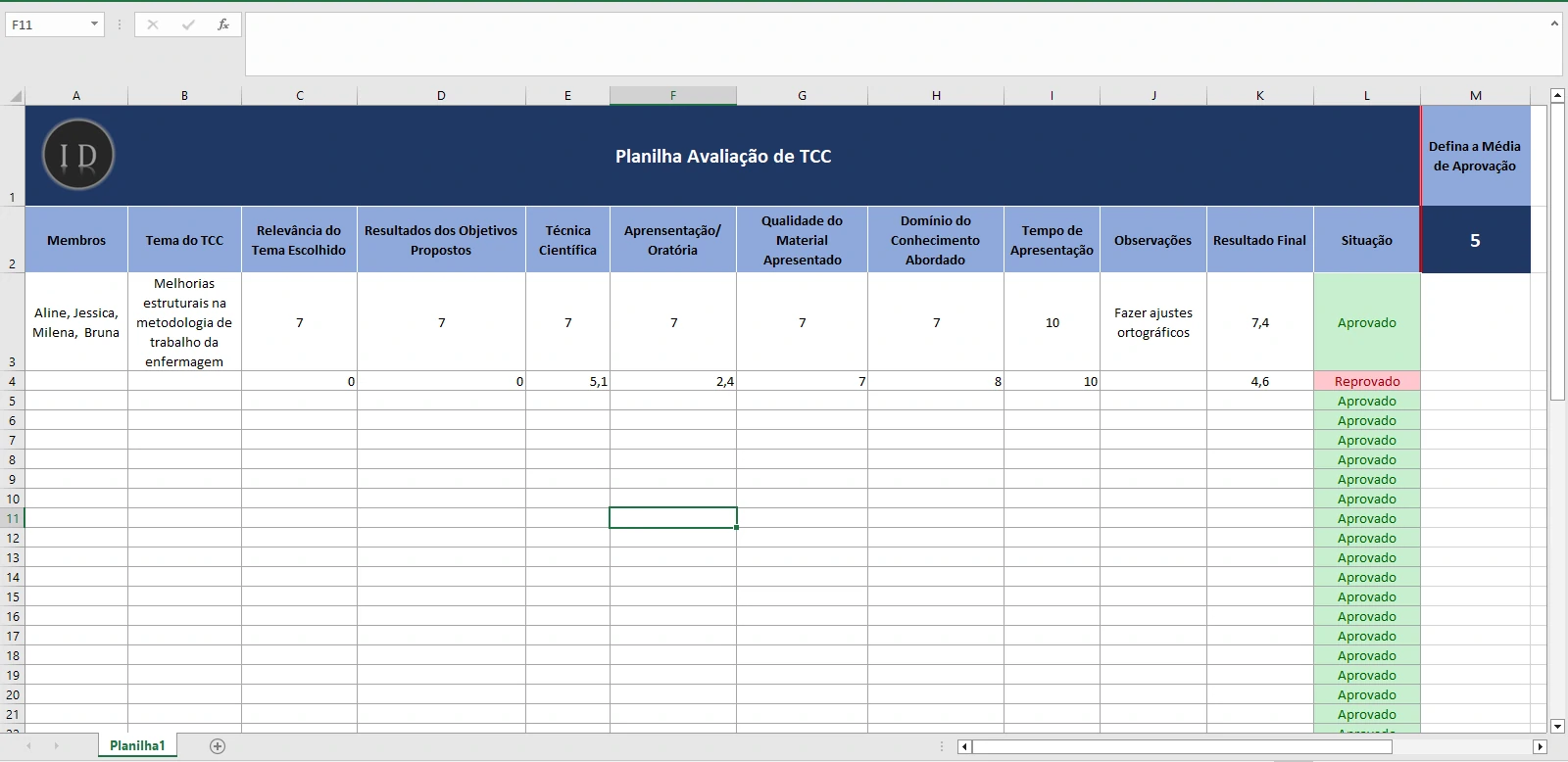The height and width of the screenshot is (762, 1568).
Task: Click the ID logo image
Action: (x=78, y=155)
